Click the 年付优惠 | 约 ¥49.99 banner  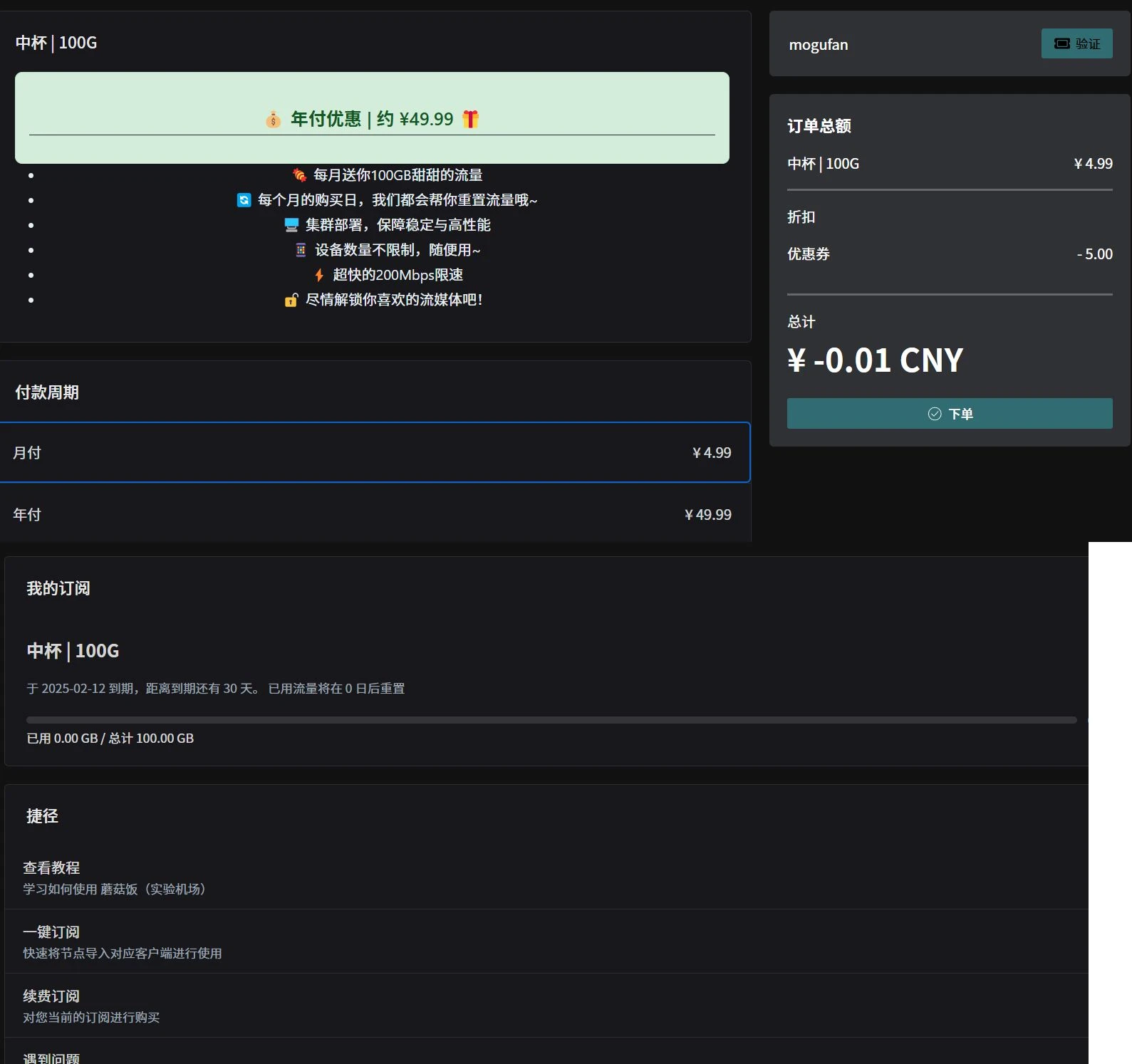coord(372,118)
